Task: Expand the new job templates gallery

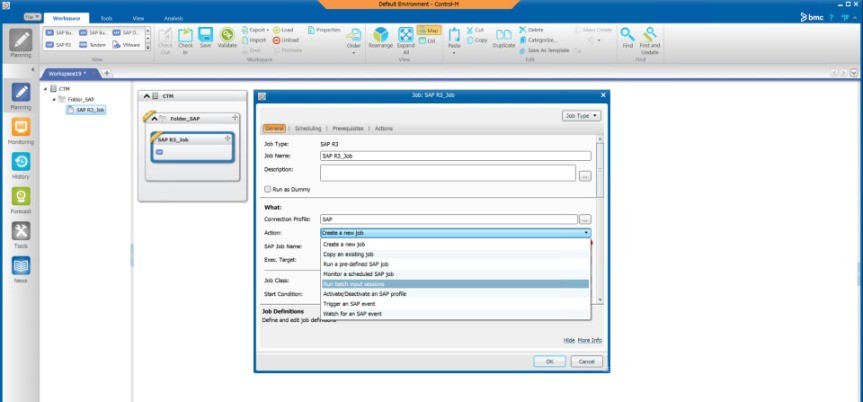Action: [148, 48]
